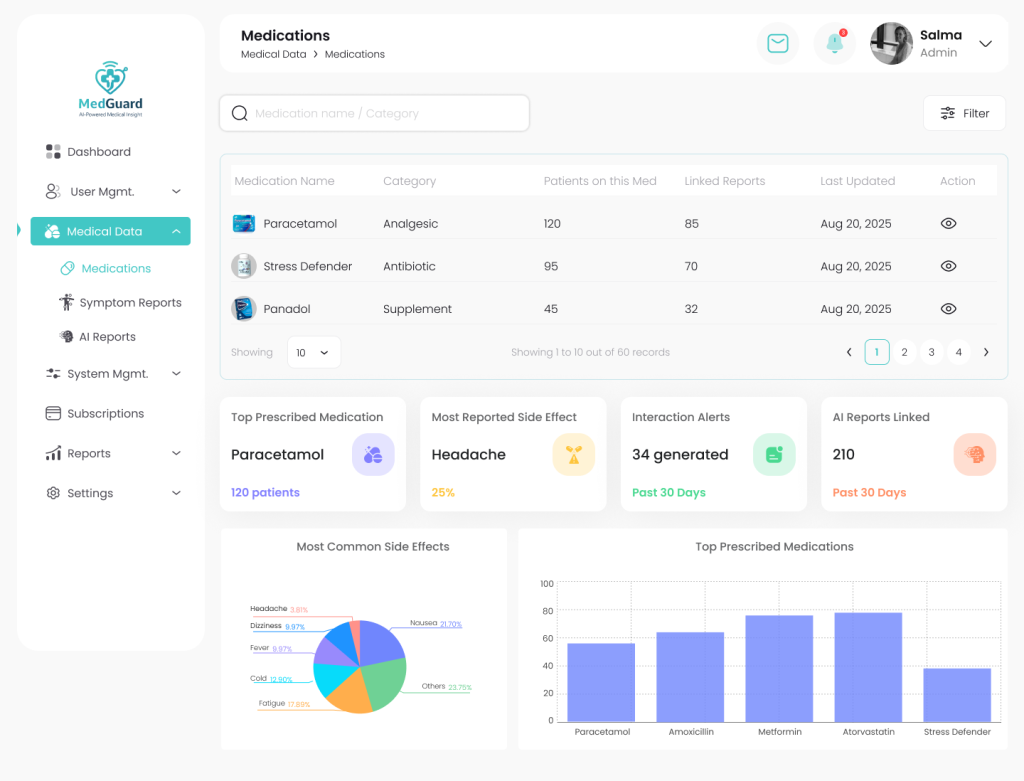The height and width of the screenshot is (781, 1024).
Task: Click the medication name search field
Action: coord(385,114)
